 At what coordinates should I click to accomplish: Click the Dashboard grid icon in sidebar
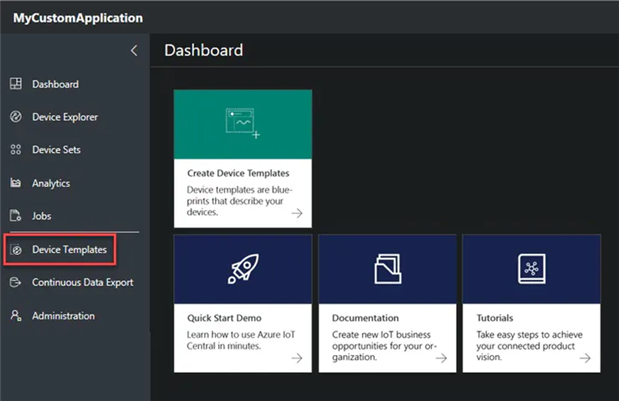(16, 84)
